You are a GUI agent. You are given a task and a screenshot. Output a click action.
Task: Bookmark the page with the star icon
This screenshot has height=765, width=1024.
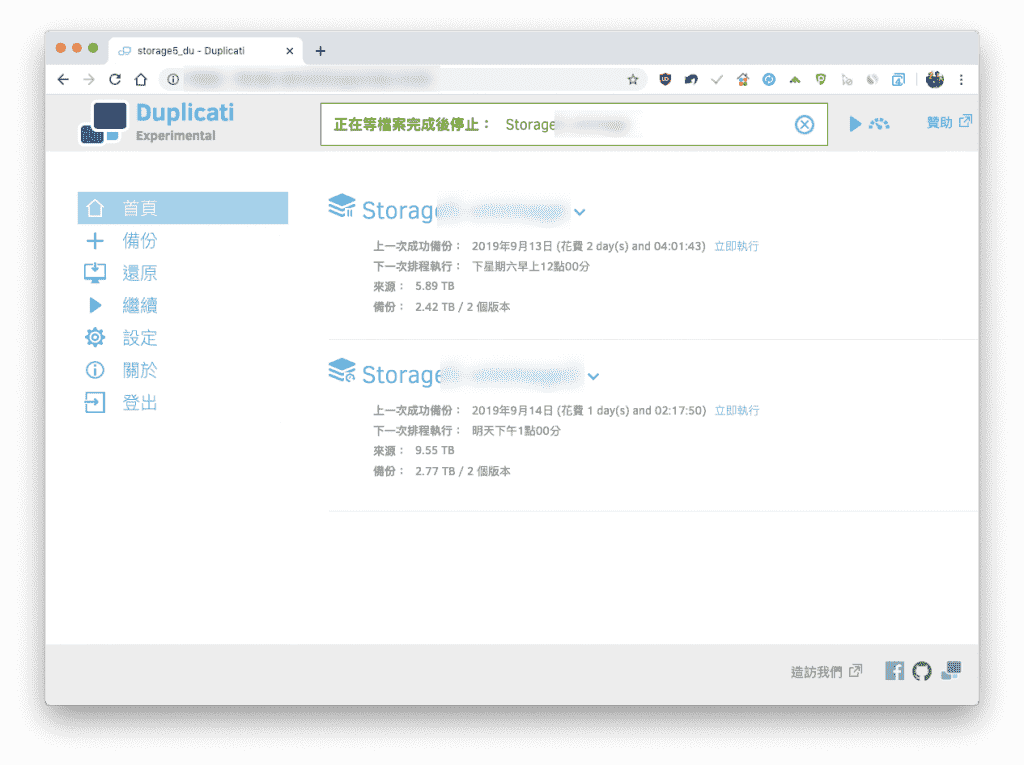tap(633, 80)
